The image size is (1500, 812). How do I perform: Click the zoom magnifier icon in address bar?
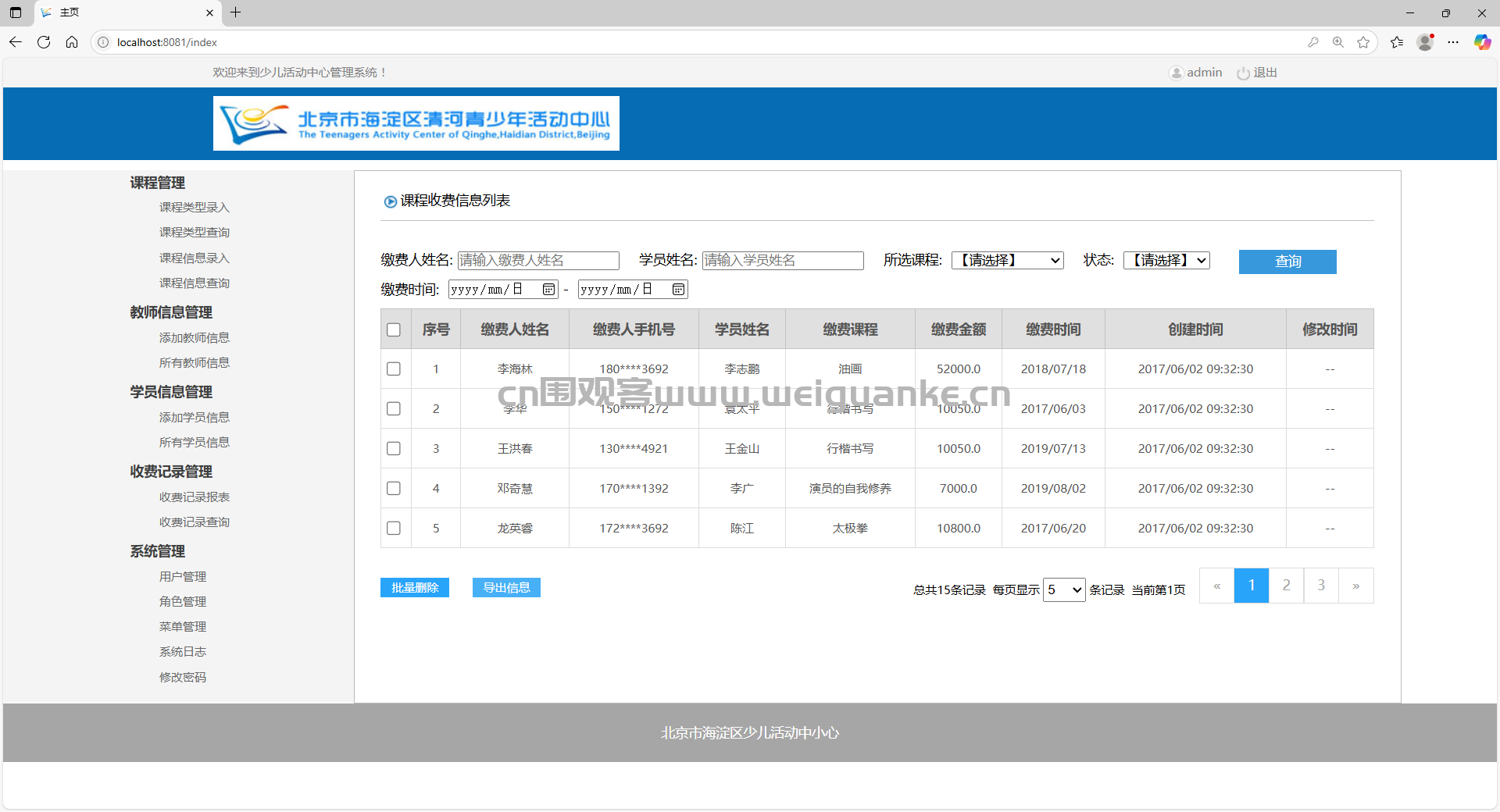click(x=1338, y=42)
